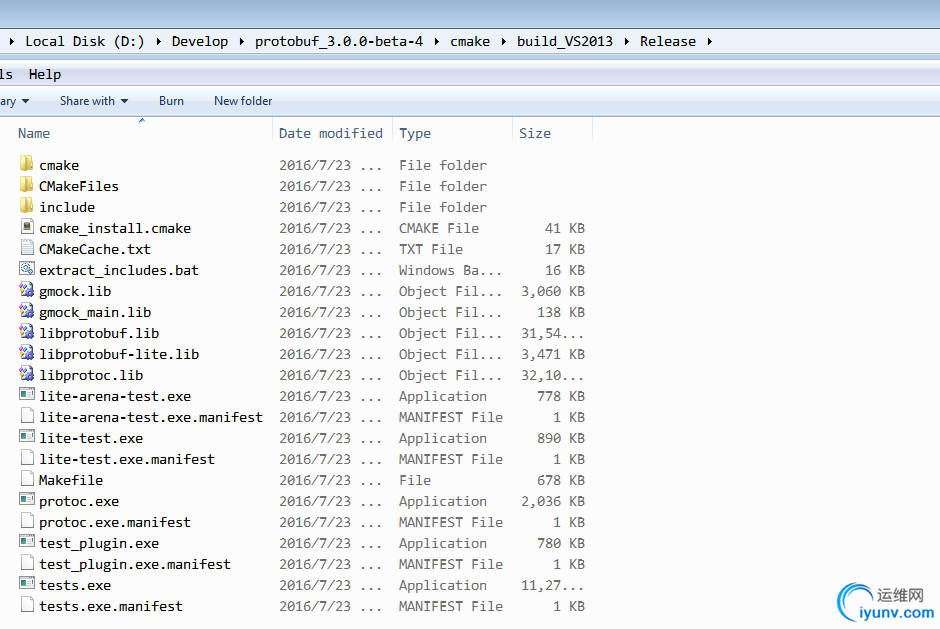Create a New folder
The image size is (940, 629).
(x=243, y=101)
